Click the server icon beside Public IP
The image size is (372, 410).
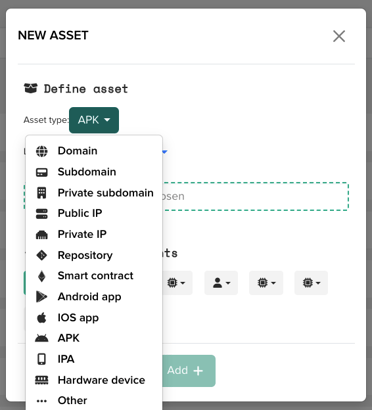42,214
